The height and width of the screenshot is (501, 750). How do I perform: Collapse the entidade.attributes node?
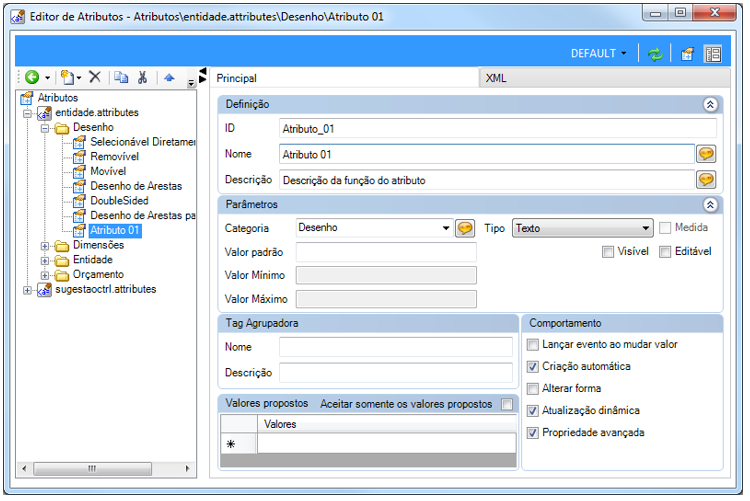[28, 113]
